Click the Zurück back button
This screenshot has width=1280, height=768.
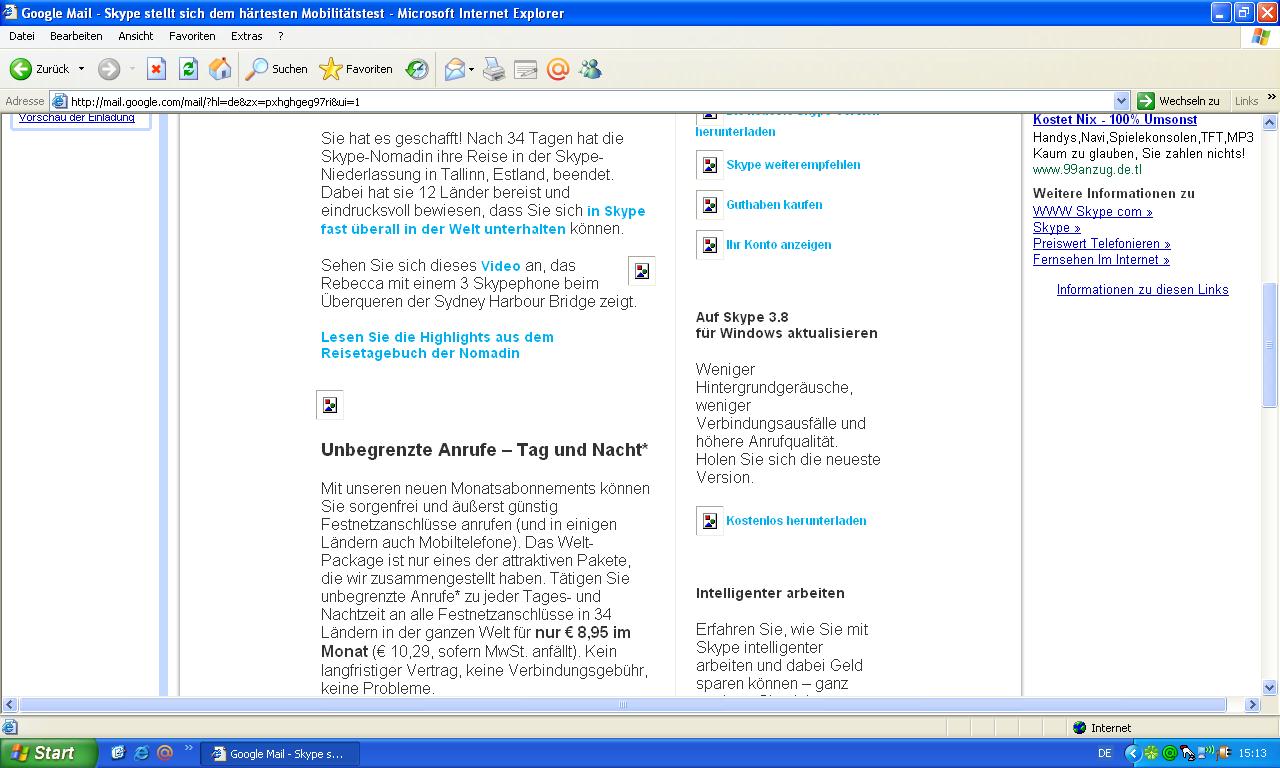click(39, 69)
